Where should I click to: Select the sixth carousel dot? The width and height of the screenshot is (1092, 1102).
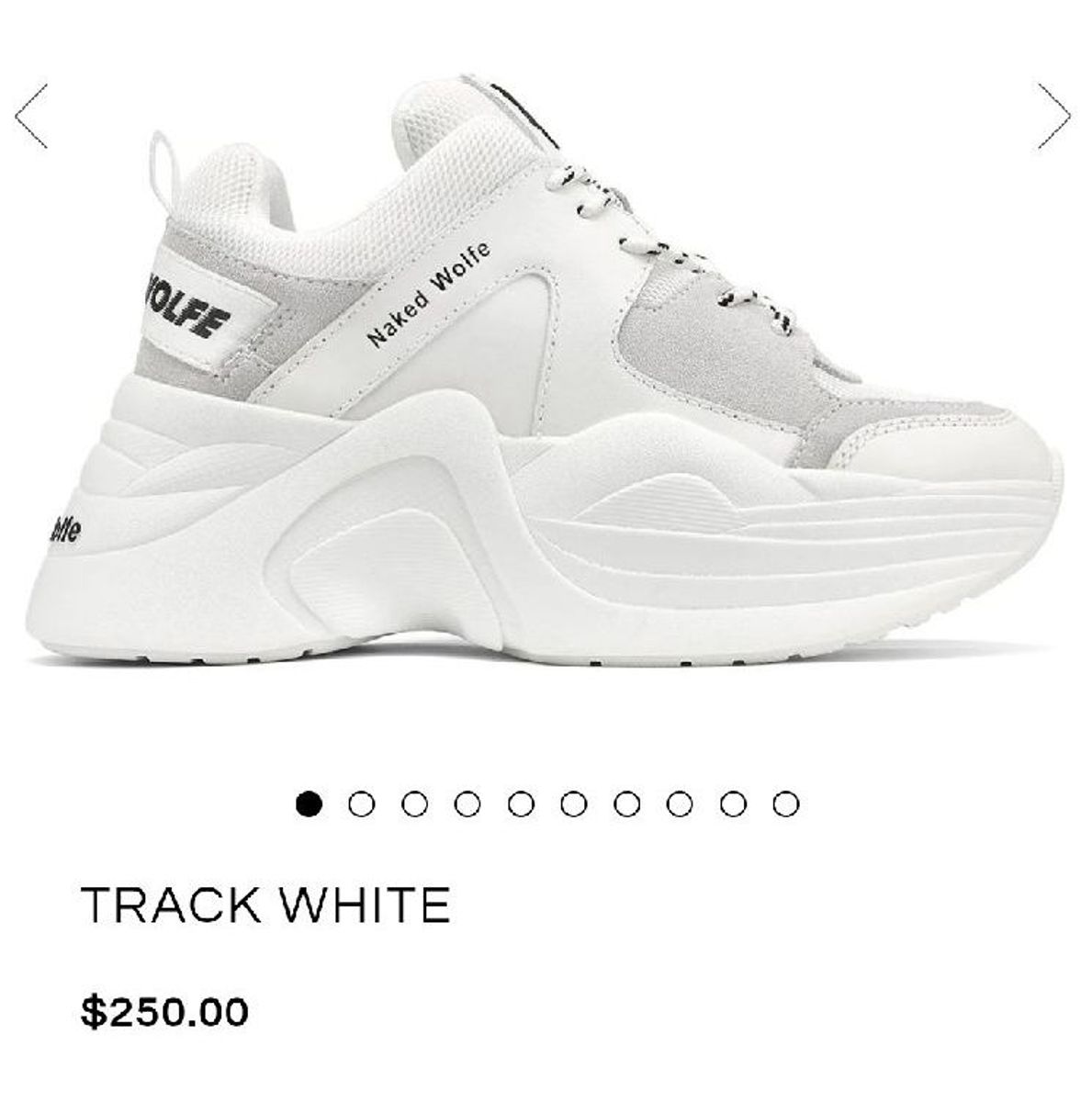click(574, 804)
